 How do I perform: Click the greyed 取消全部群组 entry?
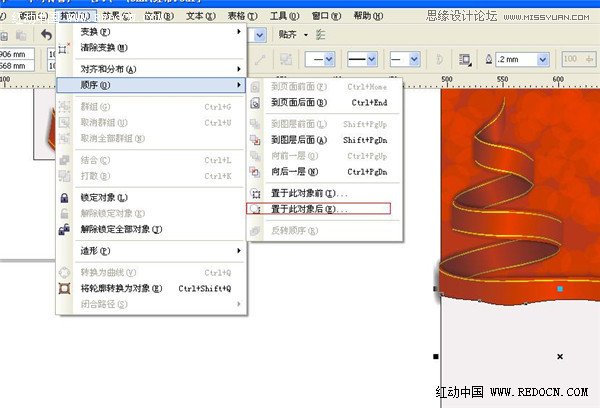[x=151, y=138]
